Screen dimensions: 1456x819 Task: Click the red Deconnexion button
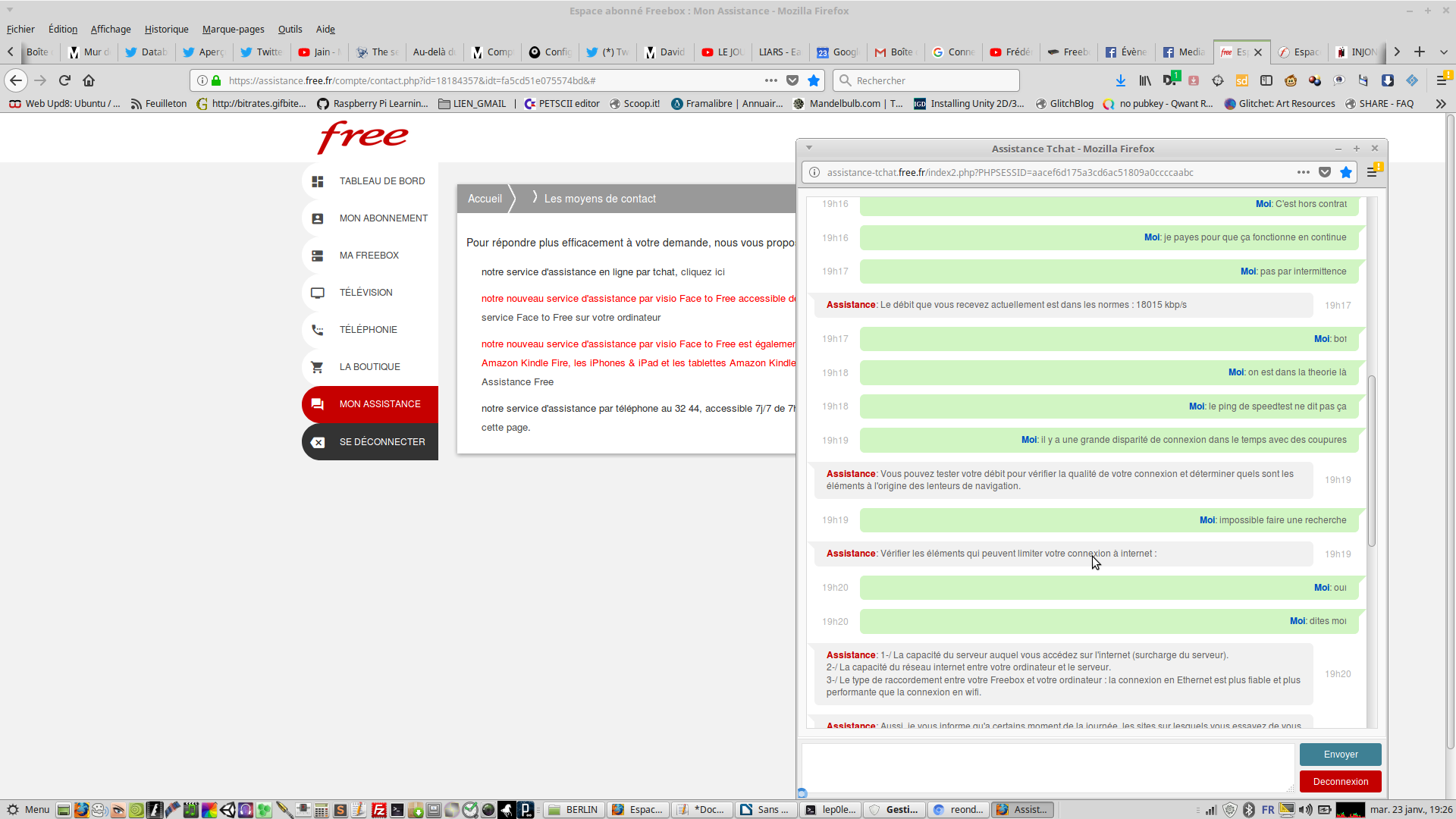coord(1340,782)
